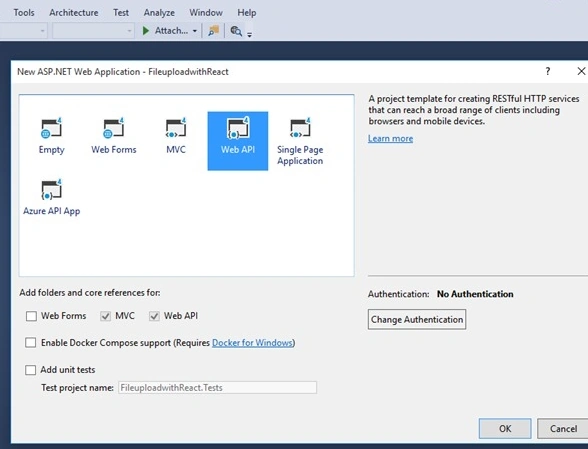Click the 'No Authentication' text
Image resolution: width=588 pixels, height=449 pixels.
coord(475,294)
